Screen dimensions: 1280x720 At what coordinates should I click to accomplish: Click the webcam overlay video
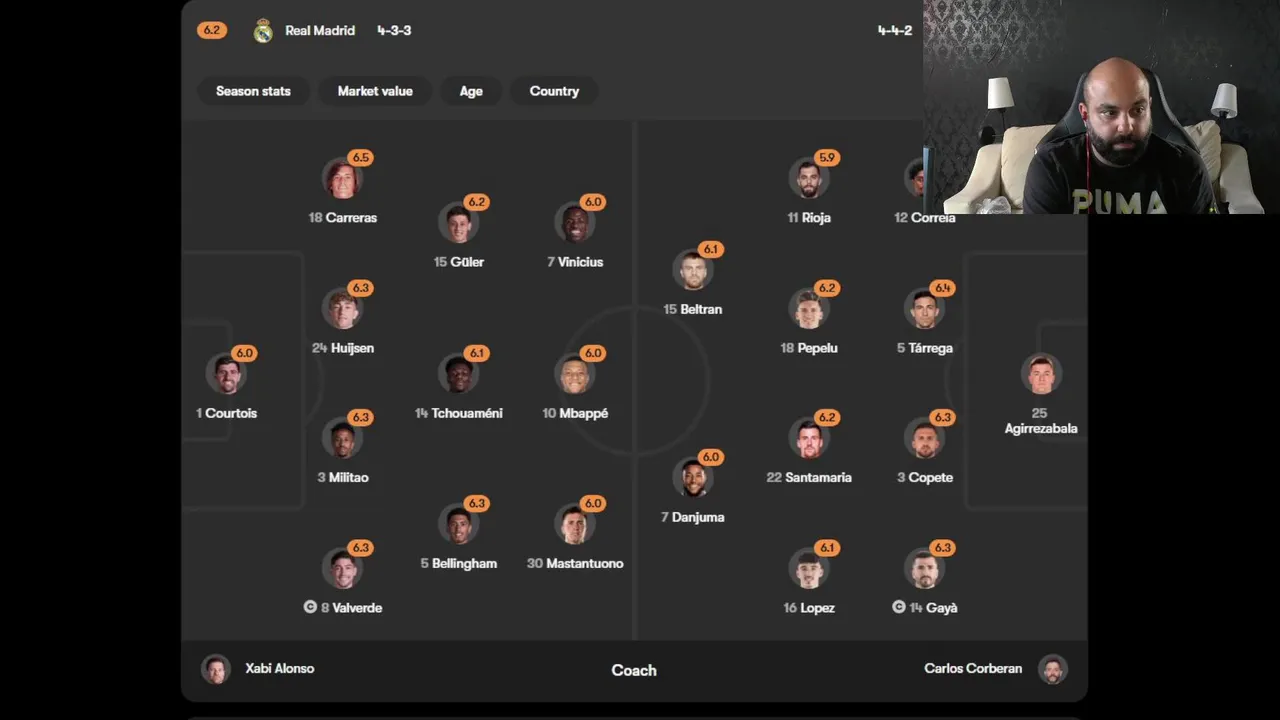(1101, 107)
